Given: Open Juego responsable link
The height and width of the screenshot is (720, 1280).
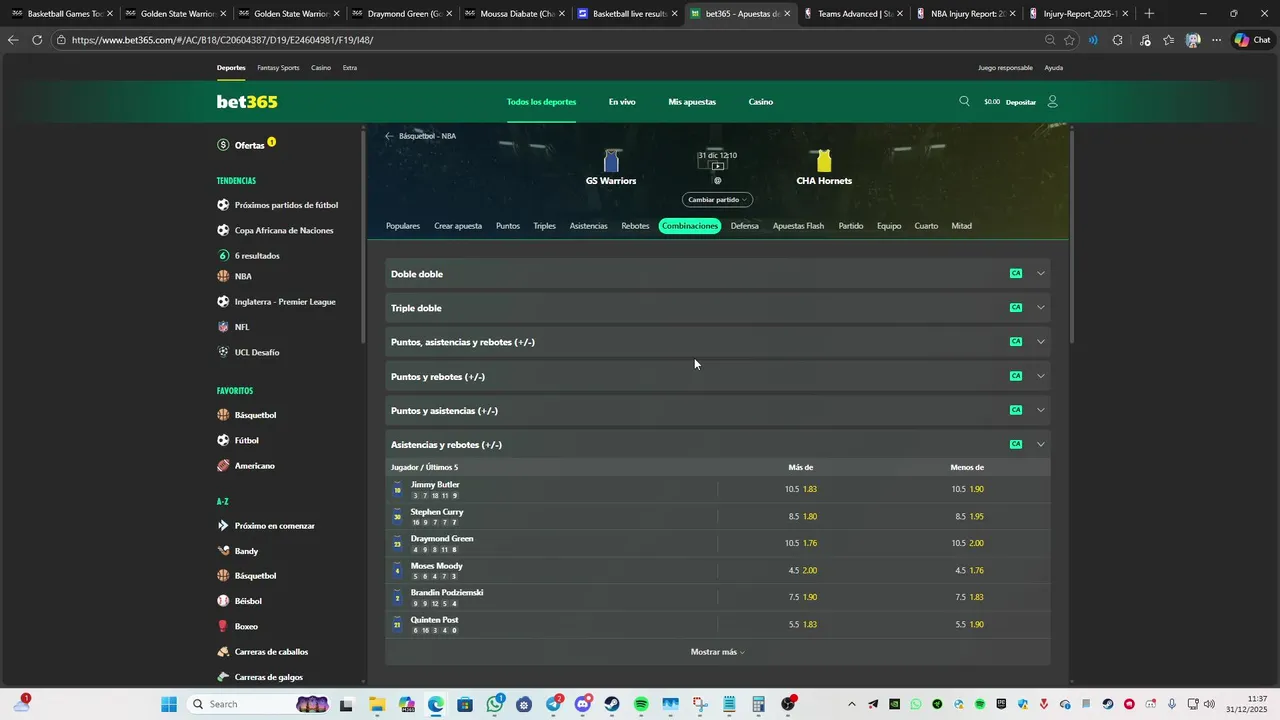Looking at the screenshot, I should click(1005, 68).
